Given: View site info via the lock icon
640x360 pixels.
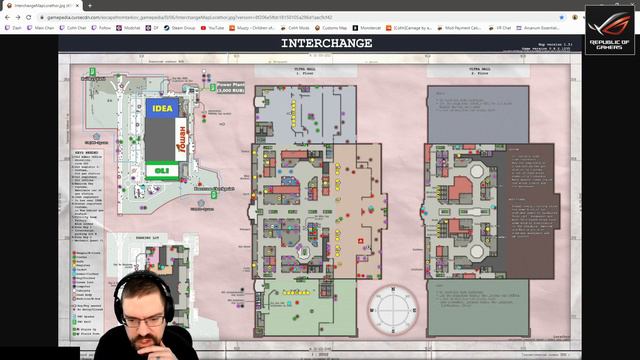Looking at the screenshot, I should [41, 18].
